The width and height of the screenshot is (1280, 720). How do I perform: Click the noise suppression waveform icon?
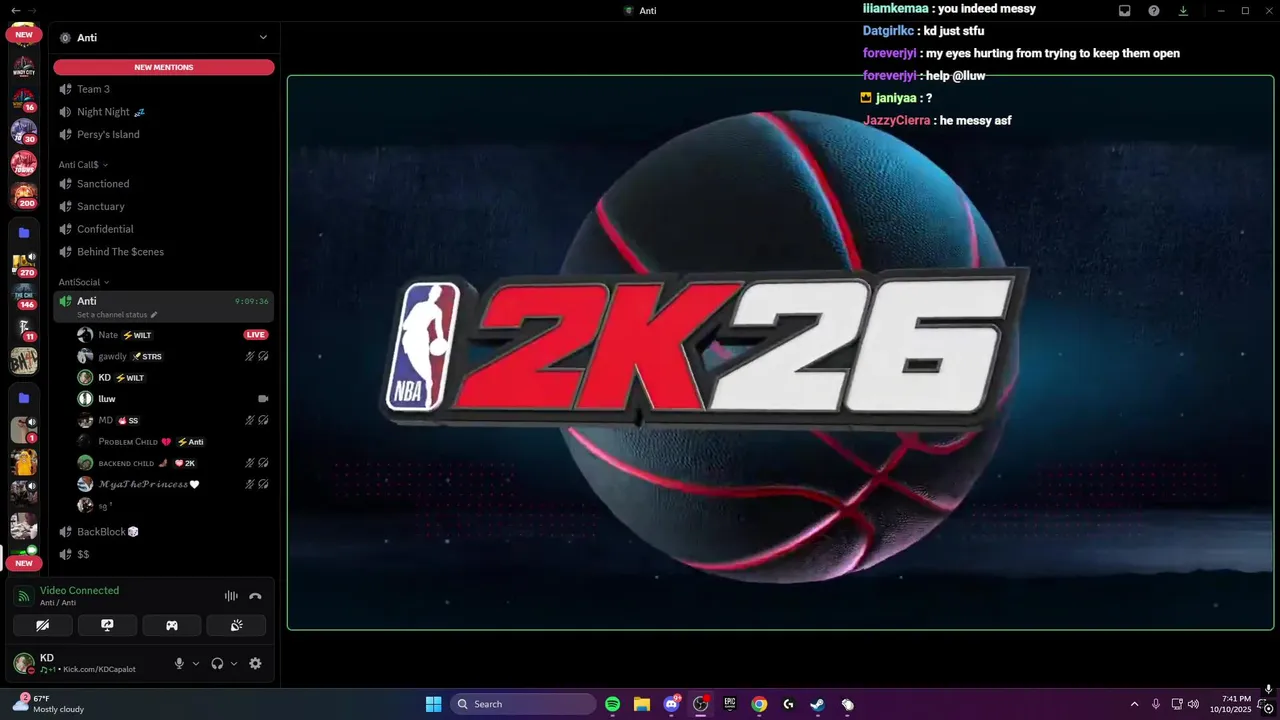point(231,596)
